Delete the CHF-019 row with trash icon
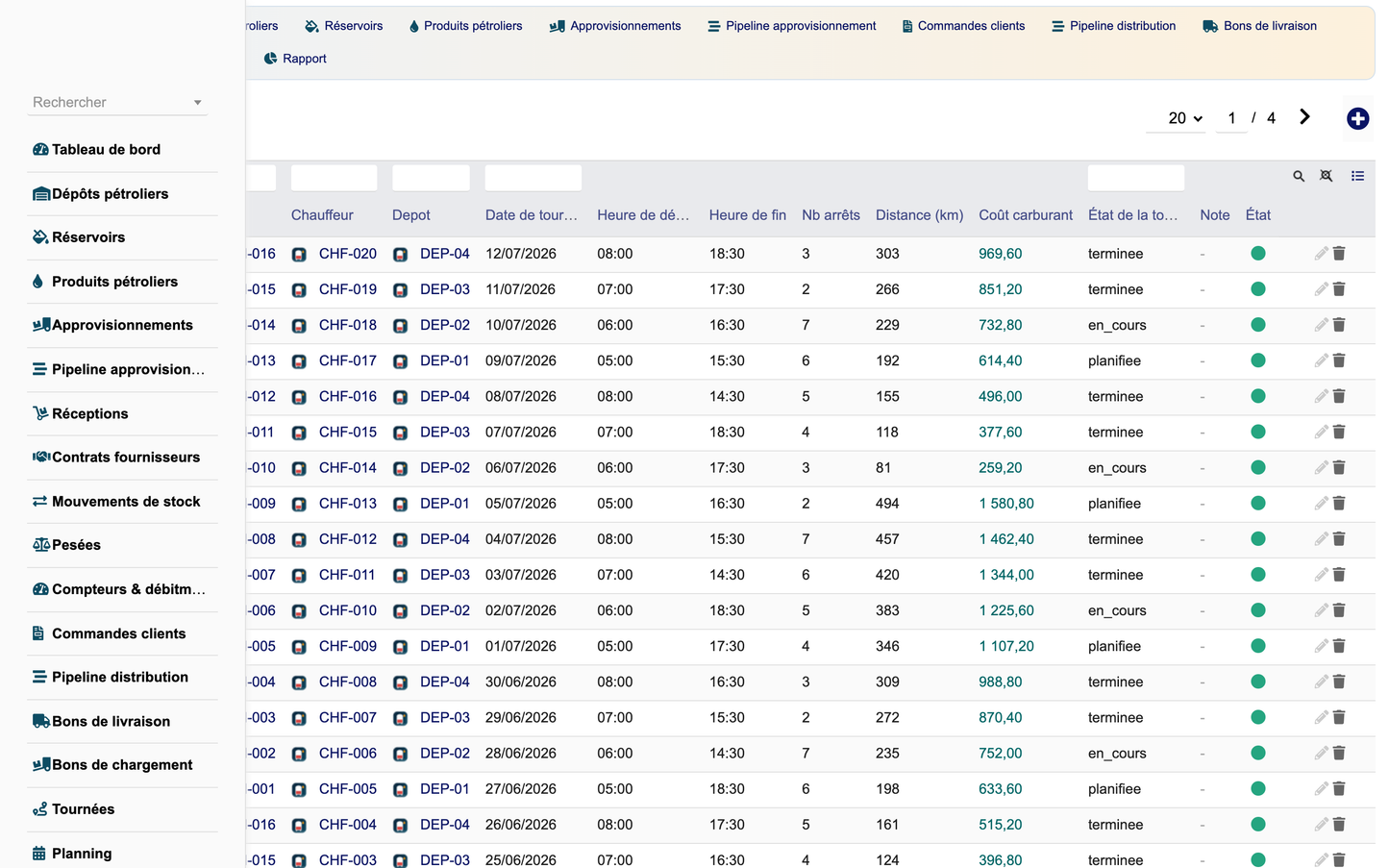1389x868 pixels. pyautogui.click(x=1339, y=289)
